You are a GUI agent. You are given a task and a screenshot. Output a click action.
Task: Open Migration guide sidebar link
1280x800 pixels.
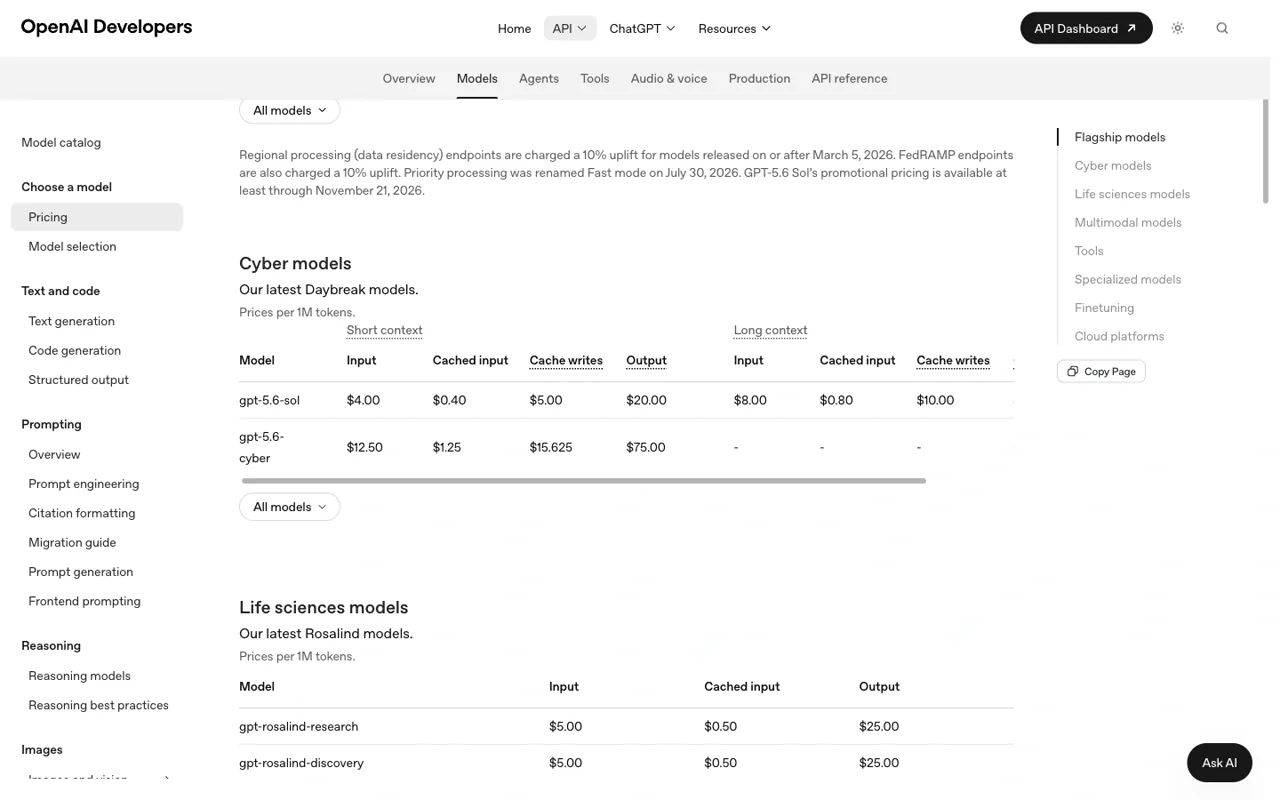(x=72, y=542)
